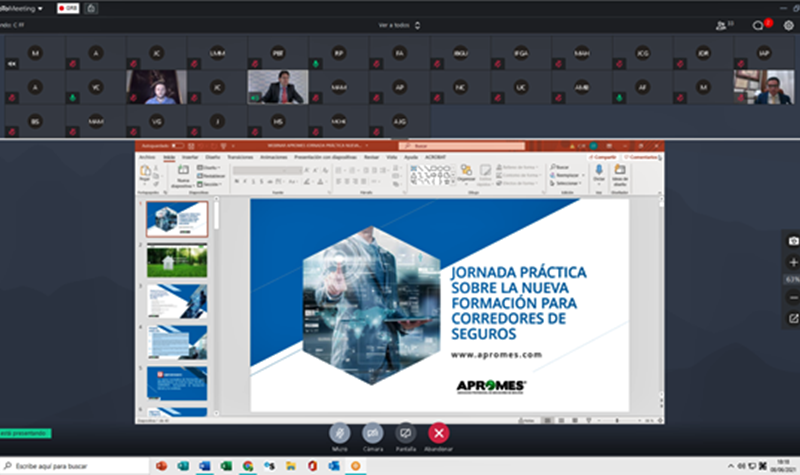Click the green mic icon on participant RP tile
Screen dimensions: 800x475
pos(315,64)
